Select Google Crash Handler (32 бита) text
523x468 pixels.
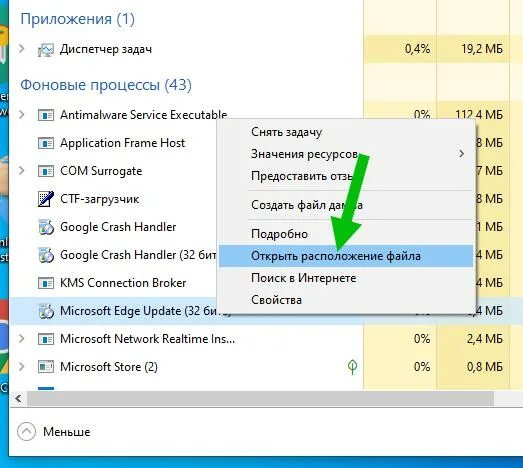pos(138,255)
